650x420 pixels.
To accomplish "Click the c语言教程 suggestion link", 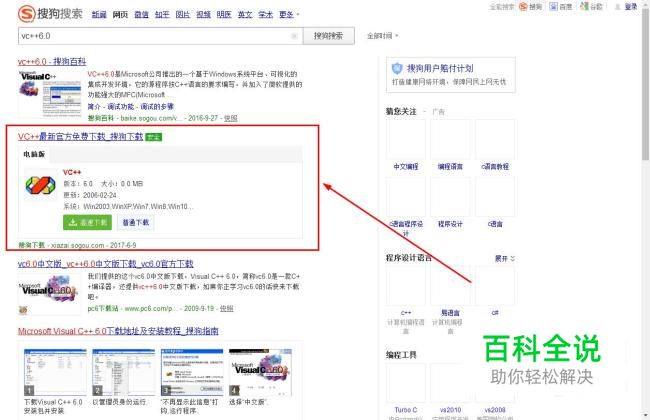I will 495,166.
